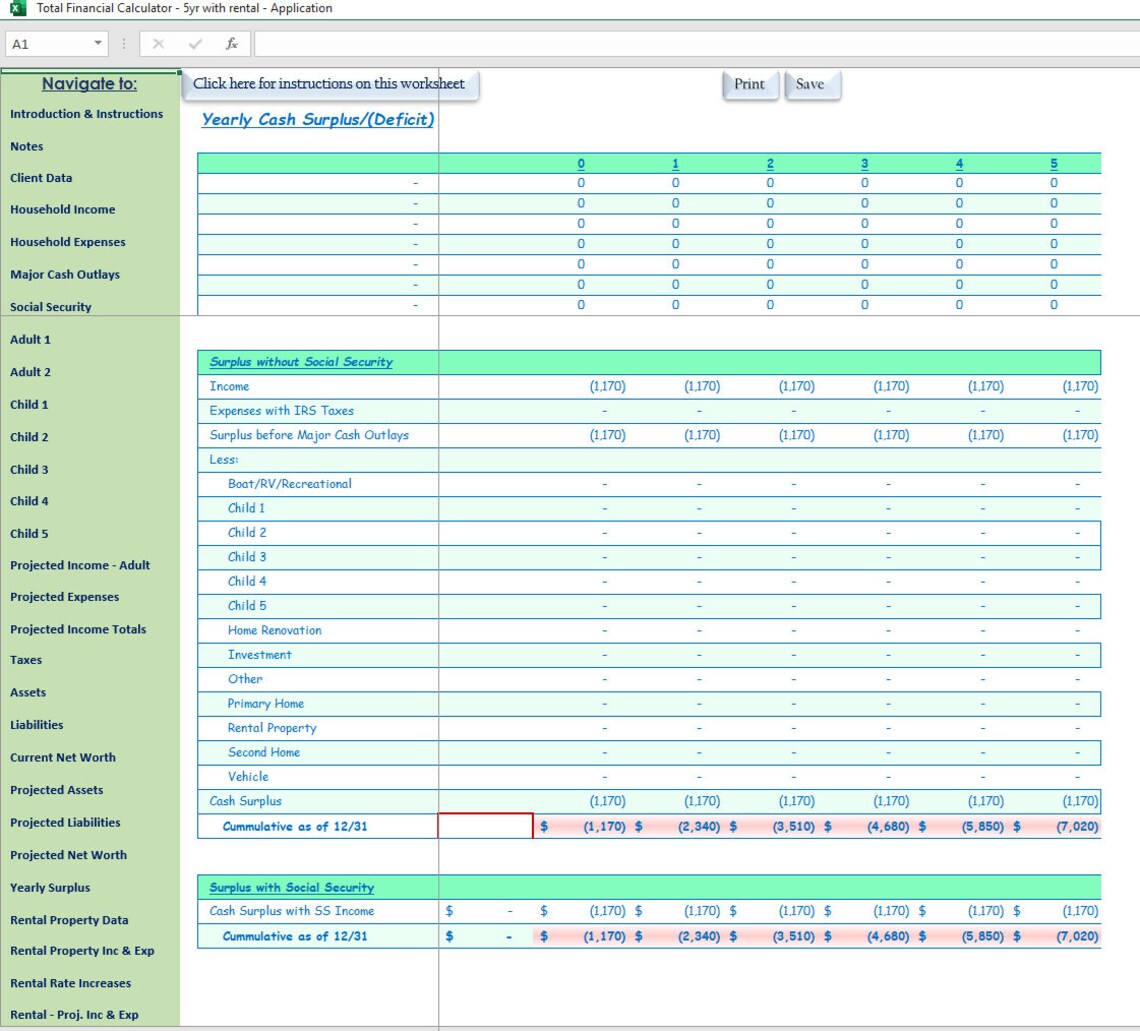This screenshot has width=1140, height=1031.
Task: Click the Print button
Action: coord(750,85)
